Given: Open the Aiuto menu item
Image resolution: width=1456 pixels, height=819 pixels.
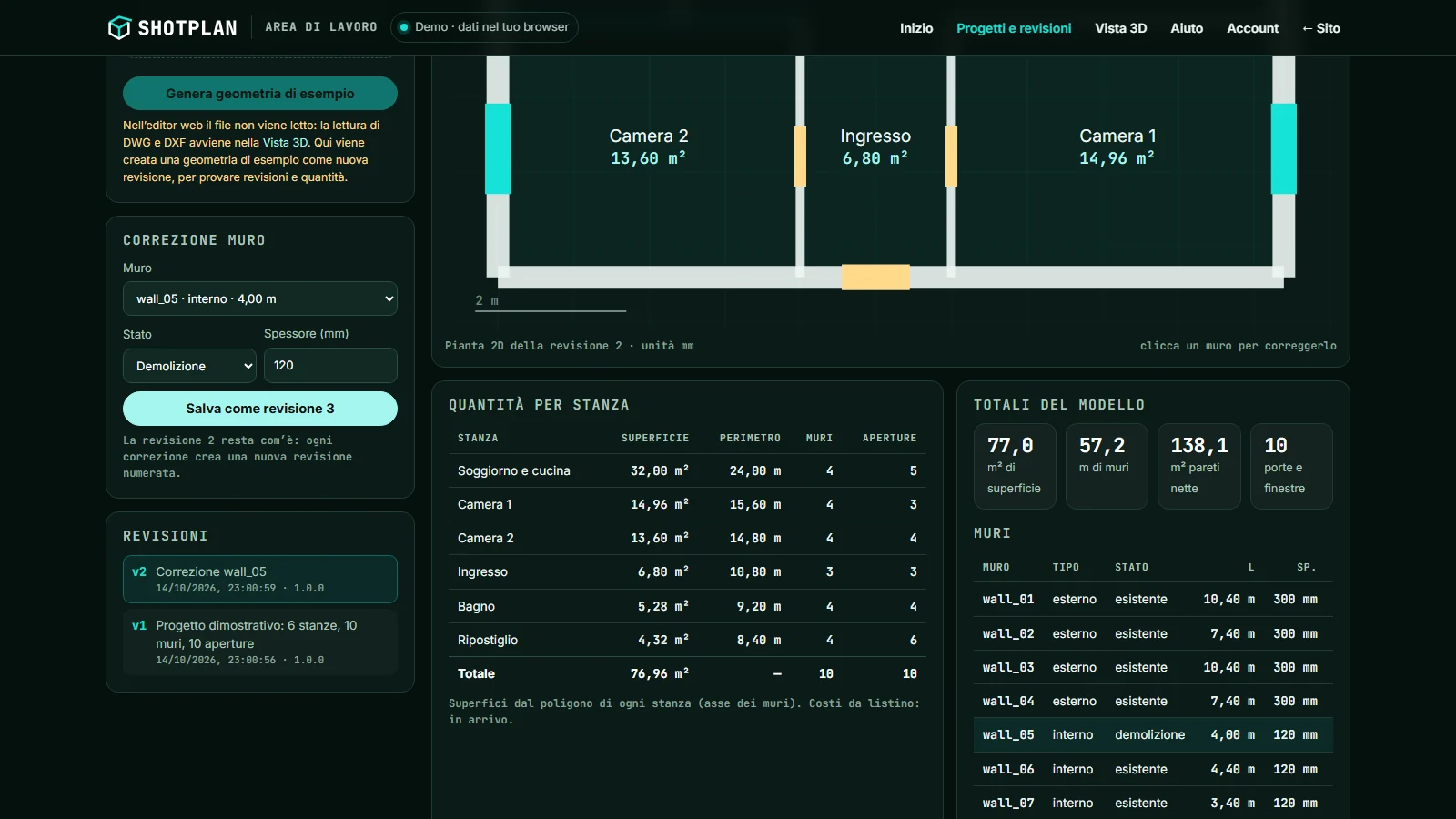Looking at the screenshot, I should pyautogui.click(x=1187, y=28).
